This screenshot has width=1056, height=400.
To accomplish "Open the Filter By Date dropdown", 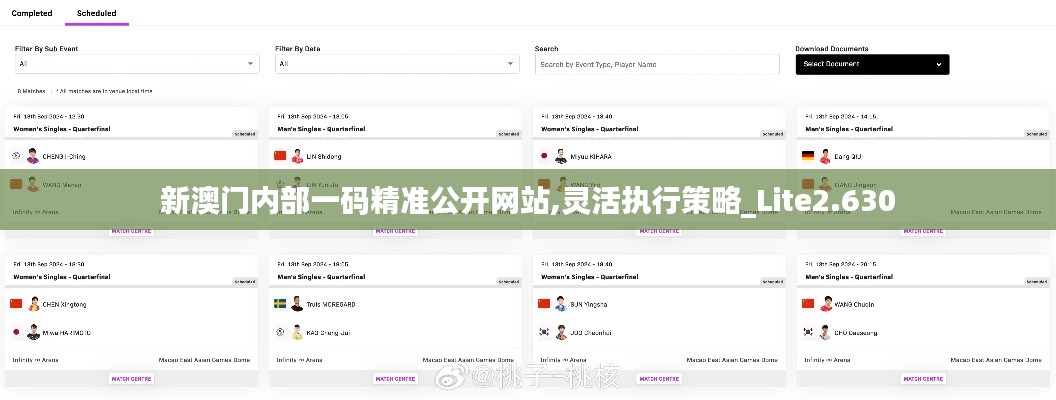I will 397,64.
